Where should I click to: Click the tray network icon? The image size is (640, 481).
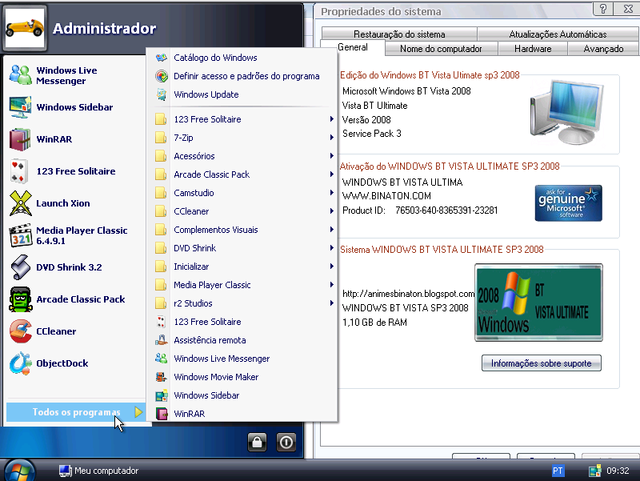click(x=595, y=471)
